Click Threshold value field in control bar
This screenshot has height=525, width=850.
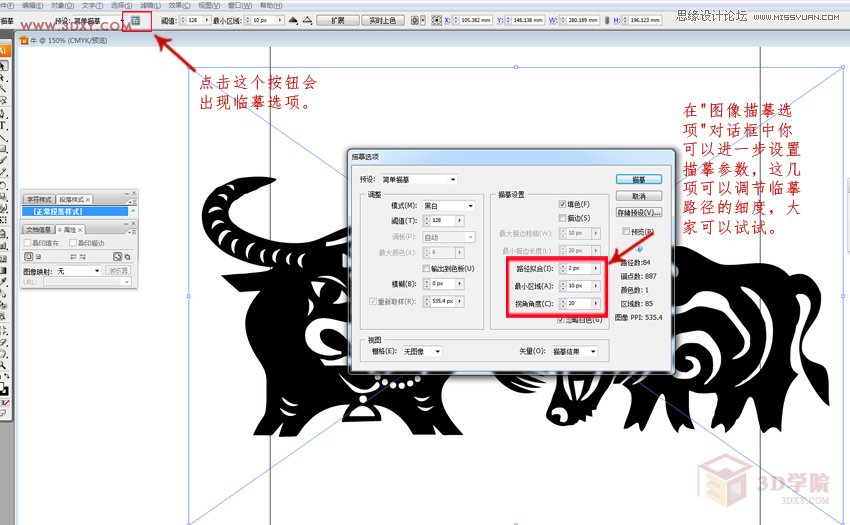point(195,20)
